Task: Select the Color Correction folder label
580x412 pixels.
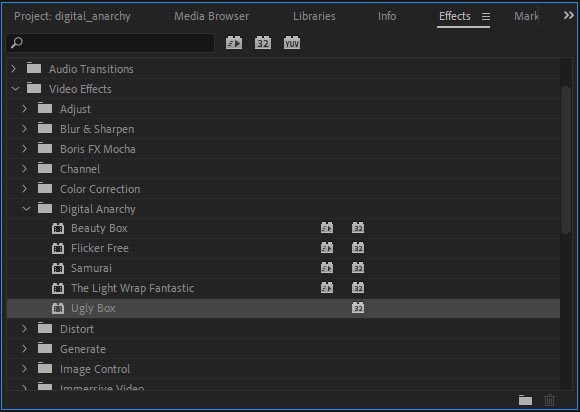Action: pos(100,189)
